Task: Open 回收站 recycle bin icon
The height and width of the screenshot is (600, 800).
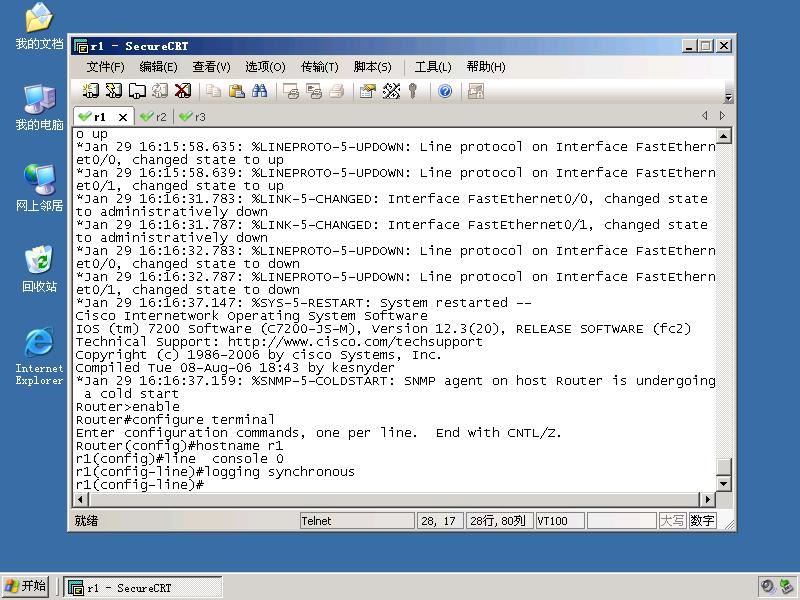Action: click(39, 269)
